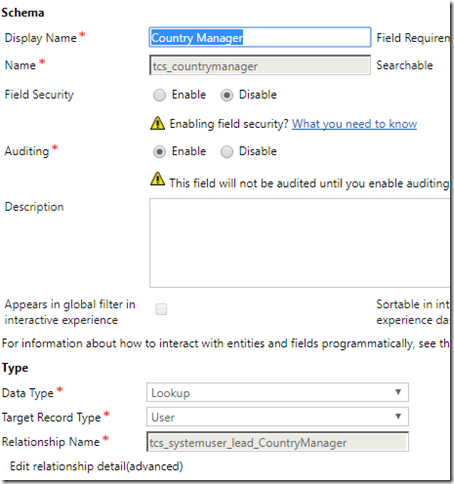Click the Relationship Name field
Viewport: 454px width, 484px height.
point(277,442)
